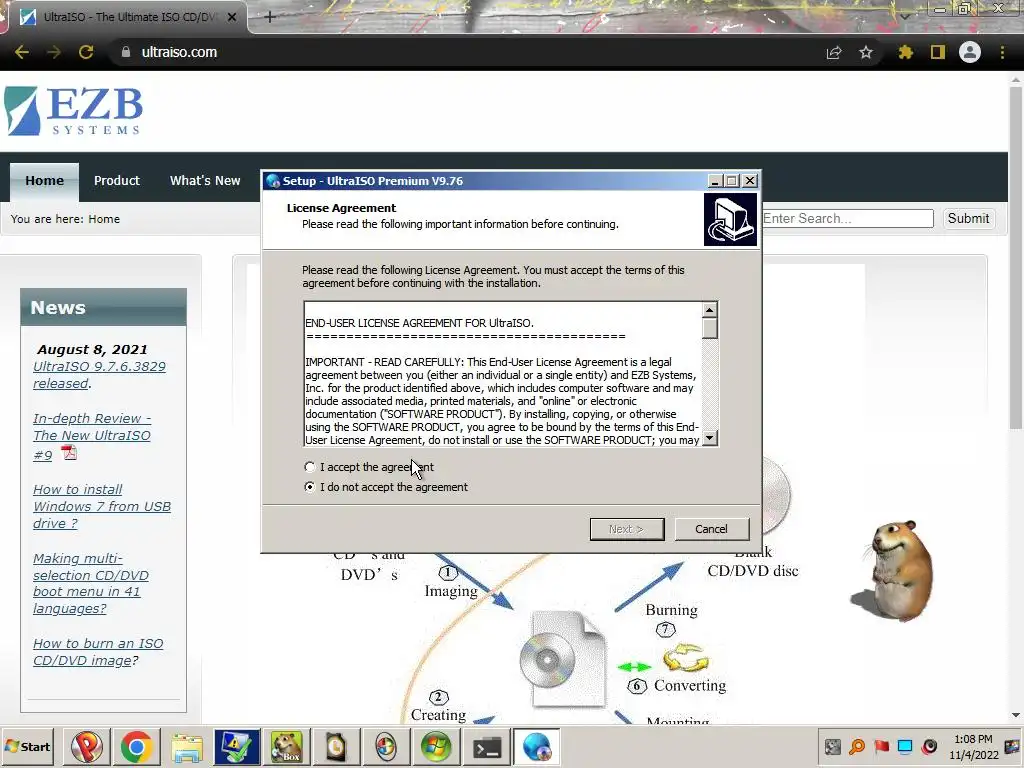The width and height of the screenshot is (1024, 768).
Task: Click the PDF icon next to #9
Action: (x=69, y=452)
